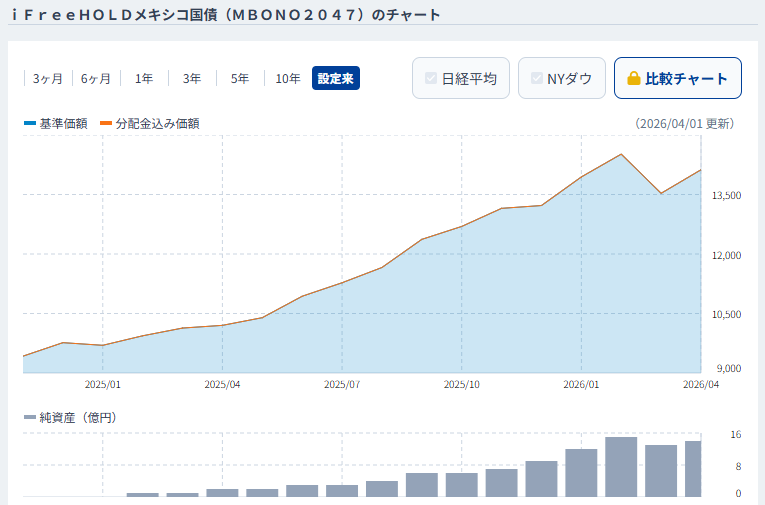The width and height of the screenshot is (765, 505).
Task: Switch chart range to 5年
Action: pos(240,78)
